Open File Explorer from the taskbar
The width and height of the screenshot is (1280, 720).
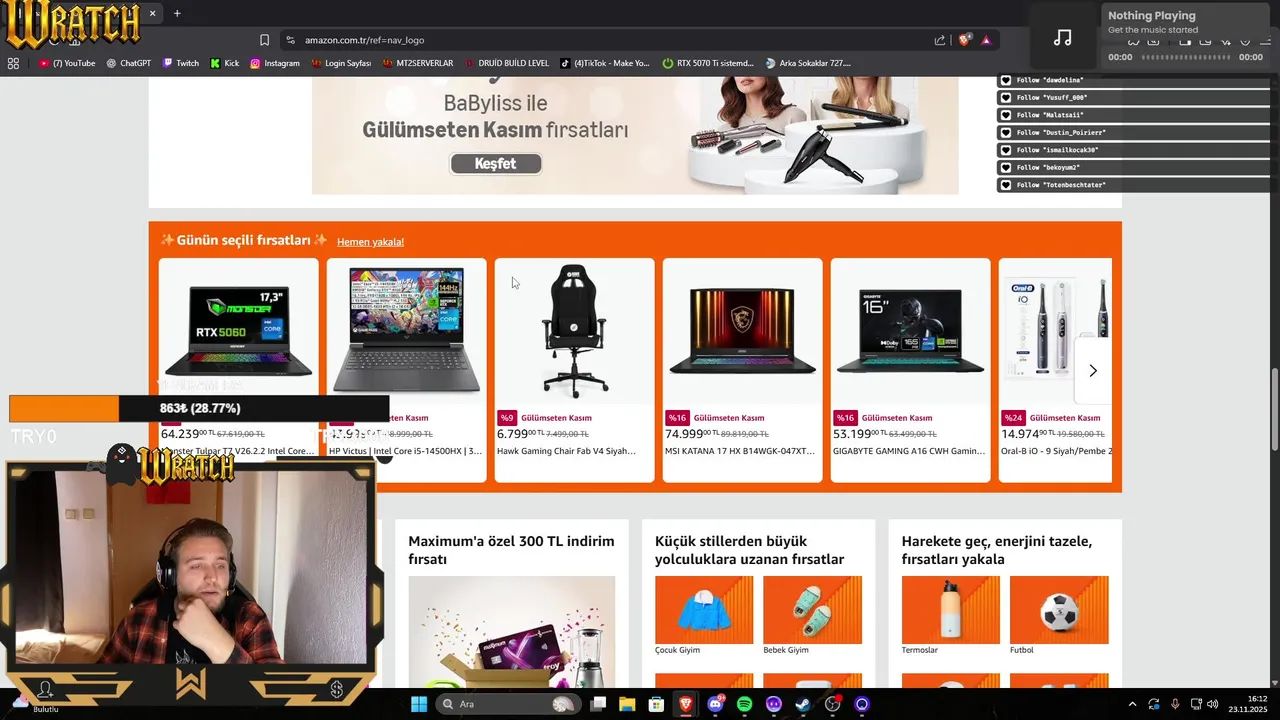627,704
